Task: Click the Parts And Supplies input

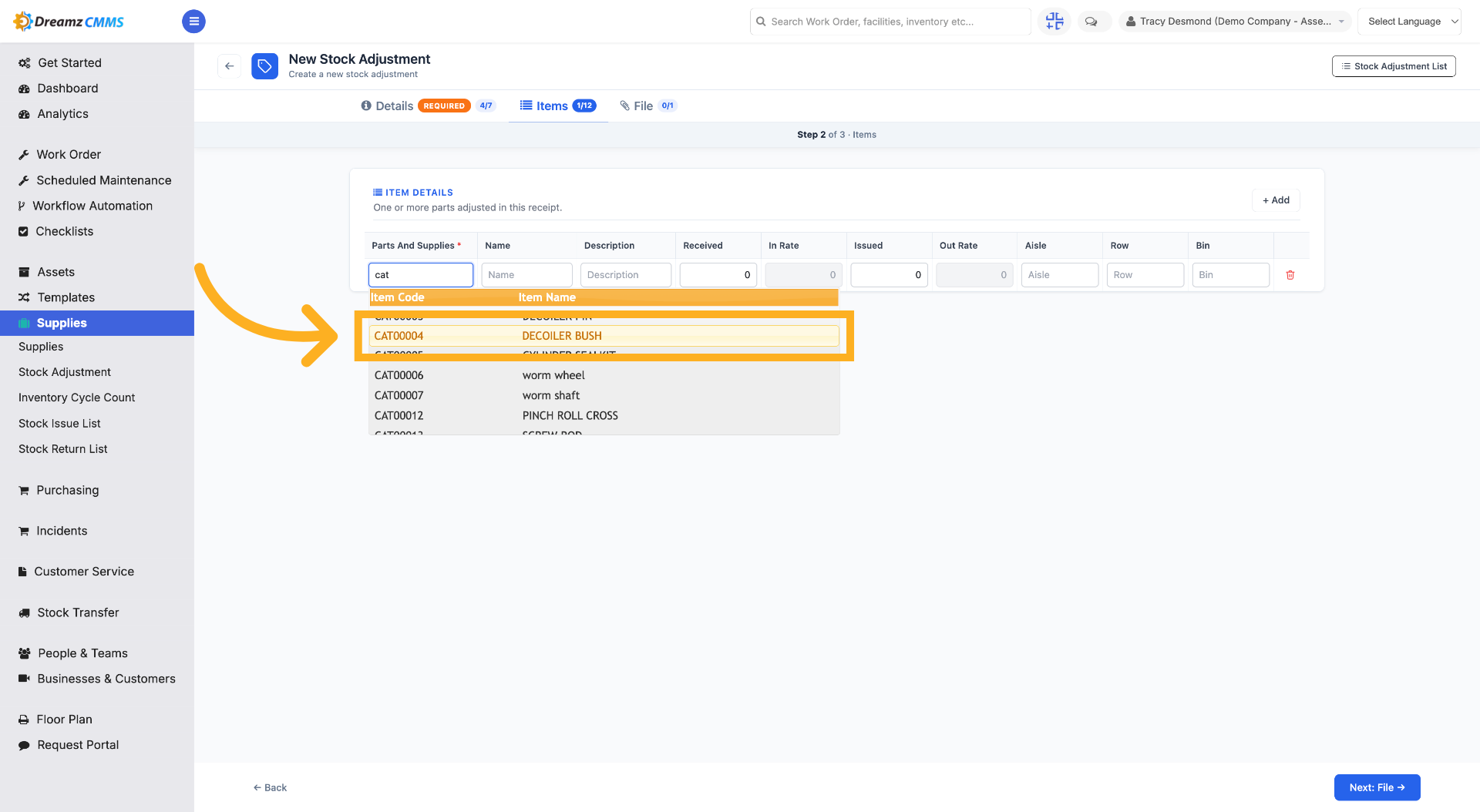Action: [x=421, y=275]
